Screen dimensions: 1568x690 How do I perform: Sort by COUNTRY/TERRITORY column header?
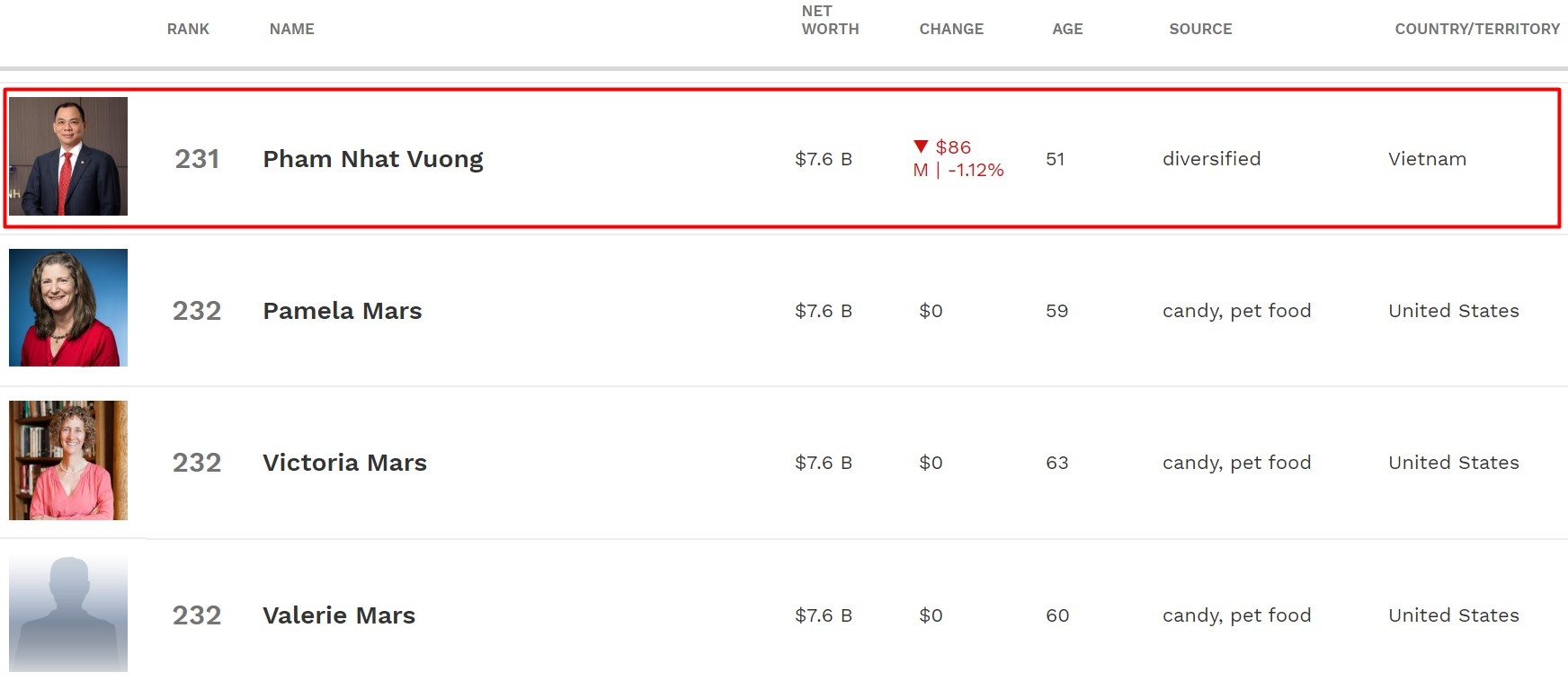point(1476,29)
